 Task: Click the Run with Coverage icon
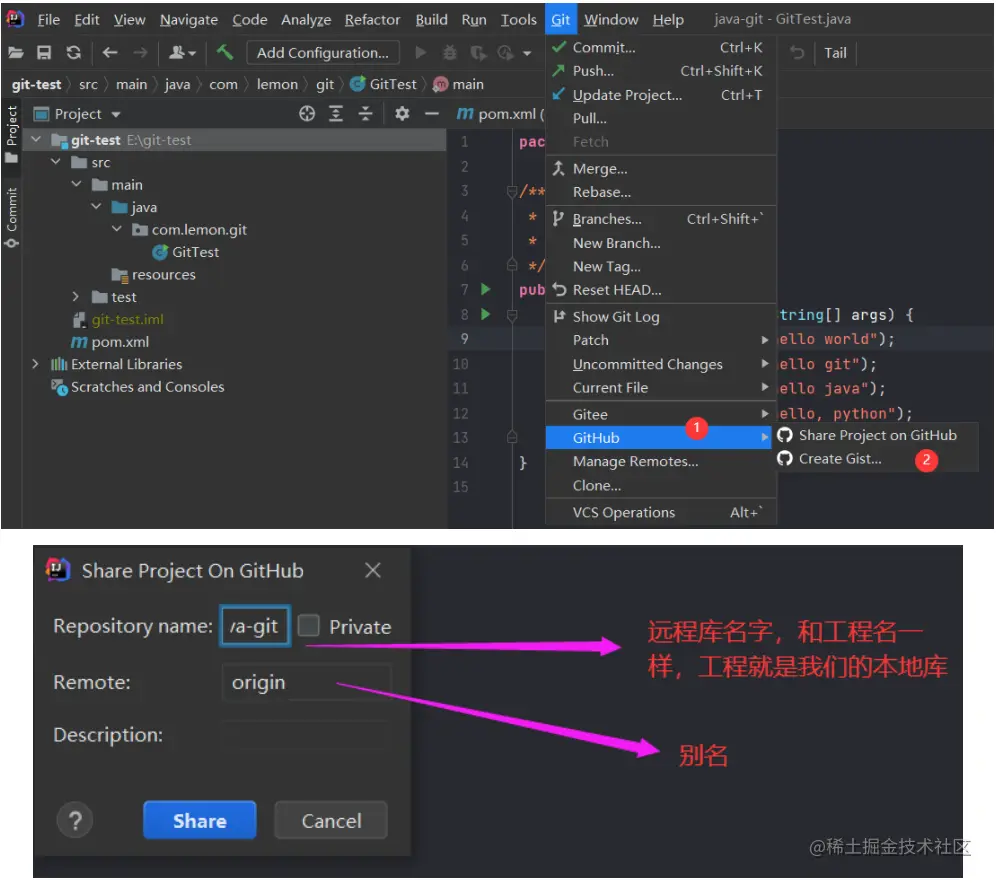pyautogui.click(x=478, y=53)
